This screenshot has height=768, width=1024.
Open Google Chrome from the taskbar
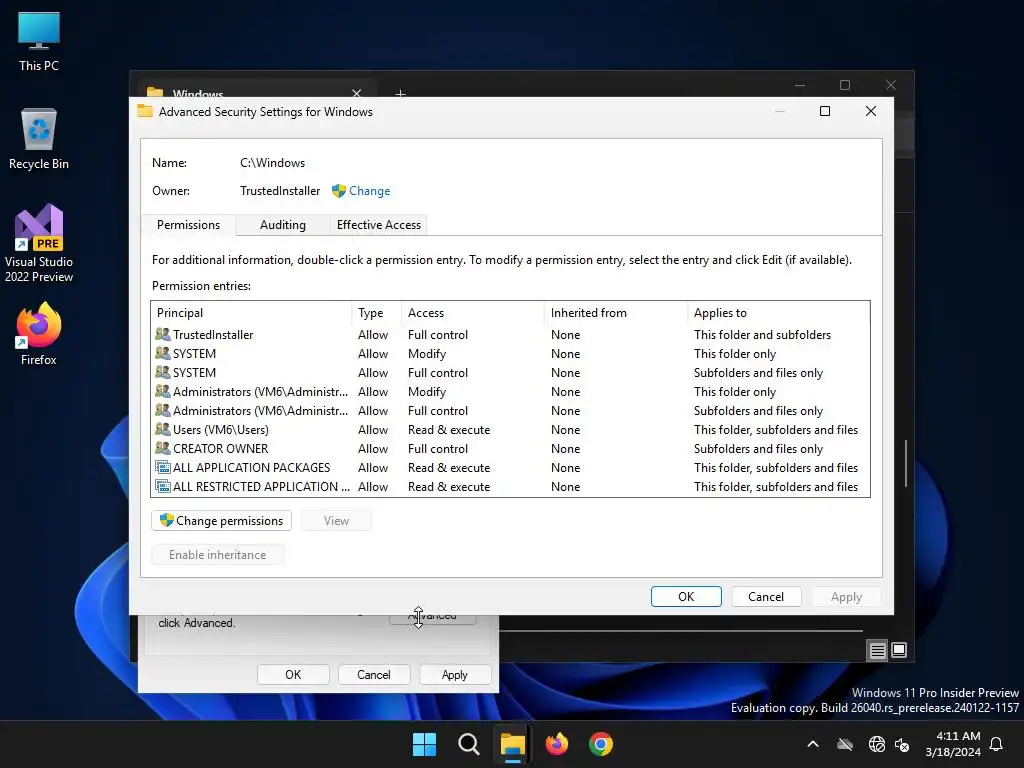click(x=601, y=744)
